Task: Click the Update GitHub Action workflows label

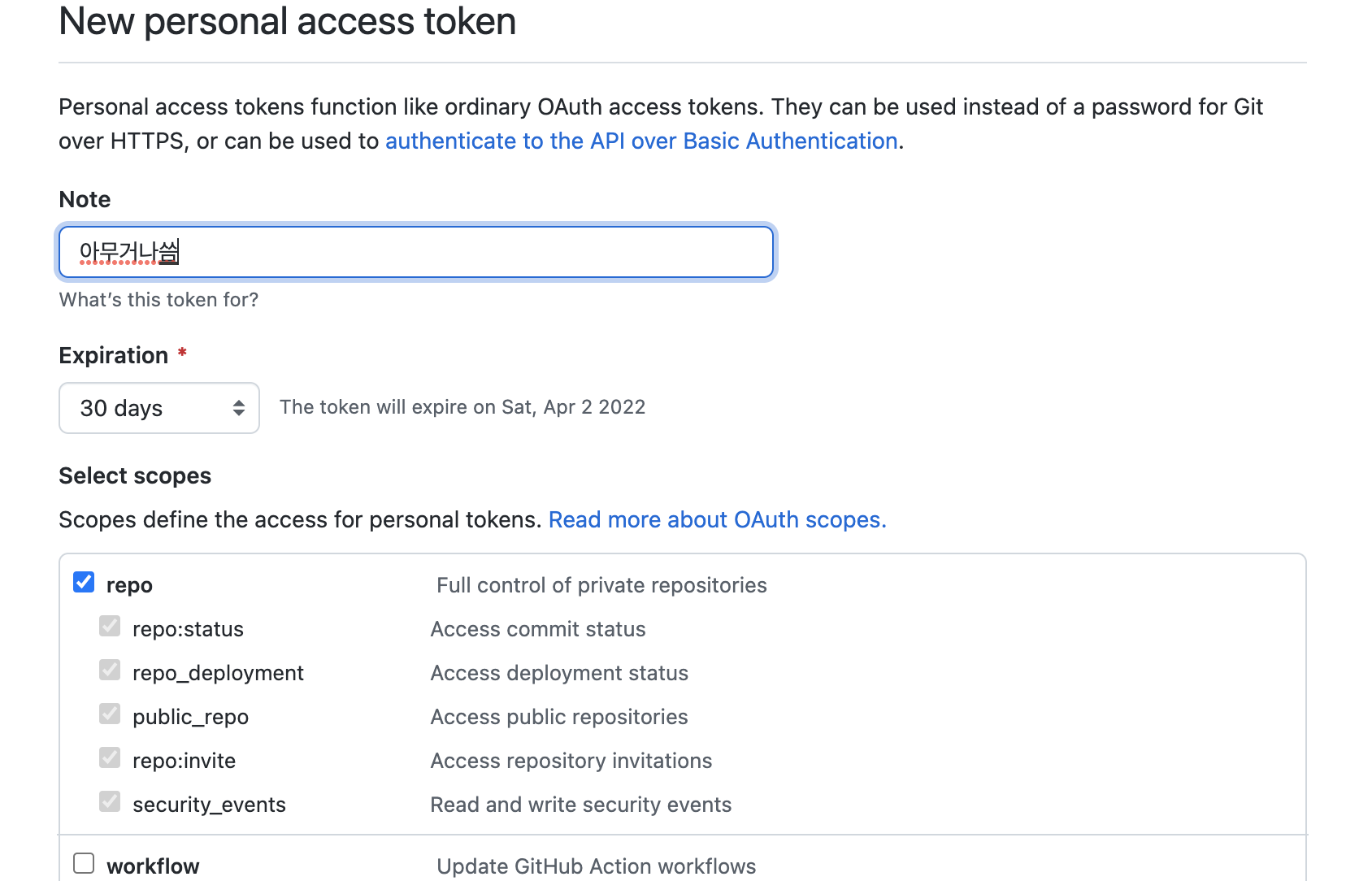Action: click(x=596, y=866)
